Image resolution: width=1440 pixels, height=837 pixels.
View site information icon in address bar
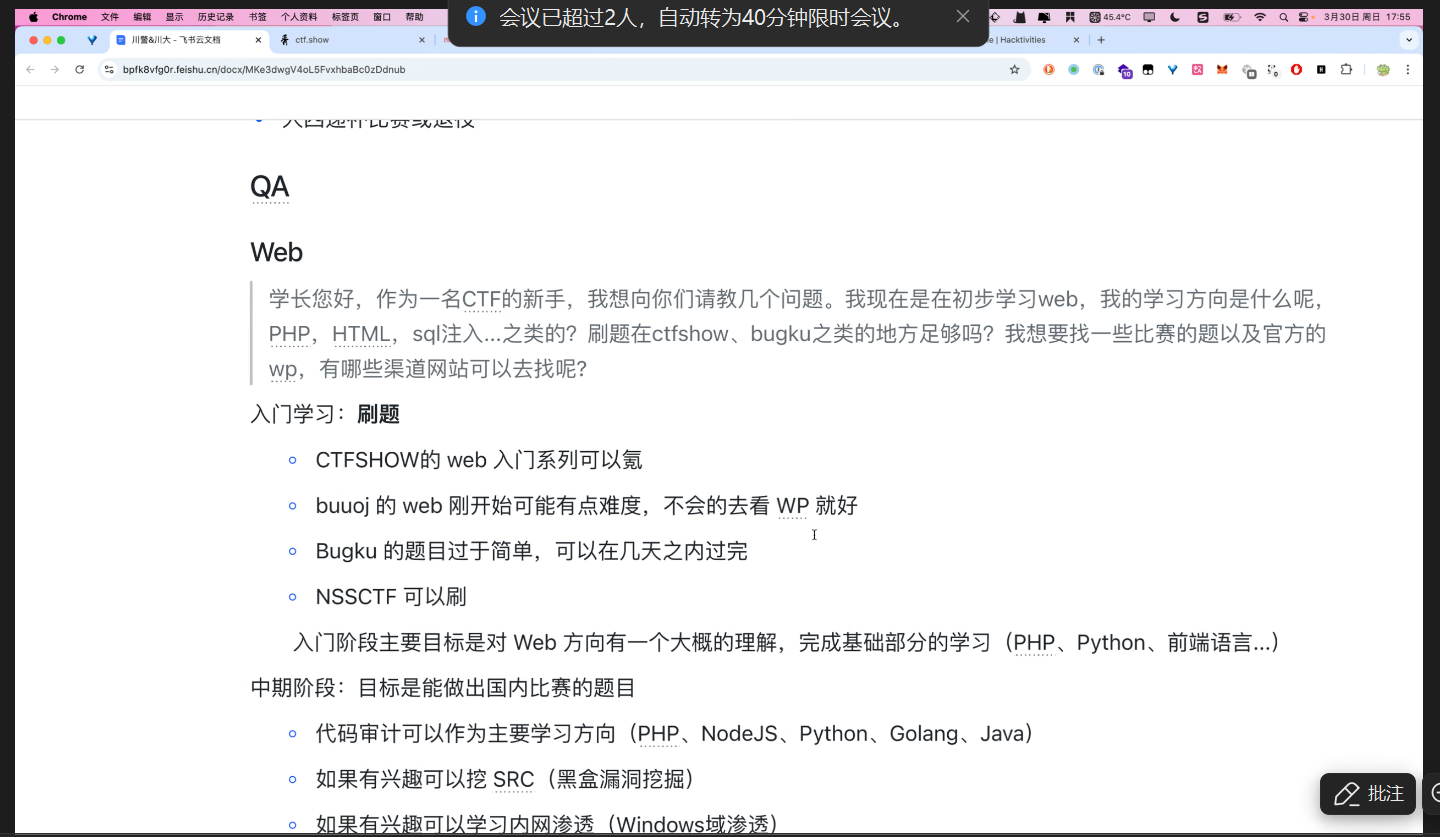(x=109, y=70)
